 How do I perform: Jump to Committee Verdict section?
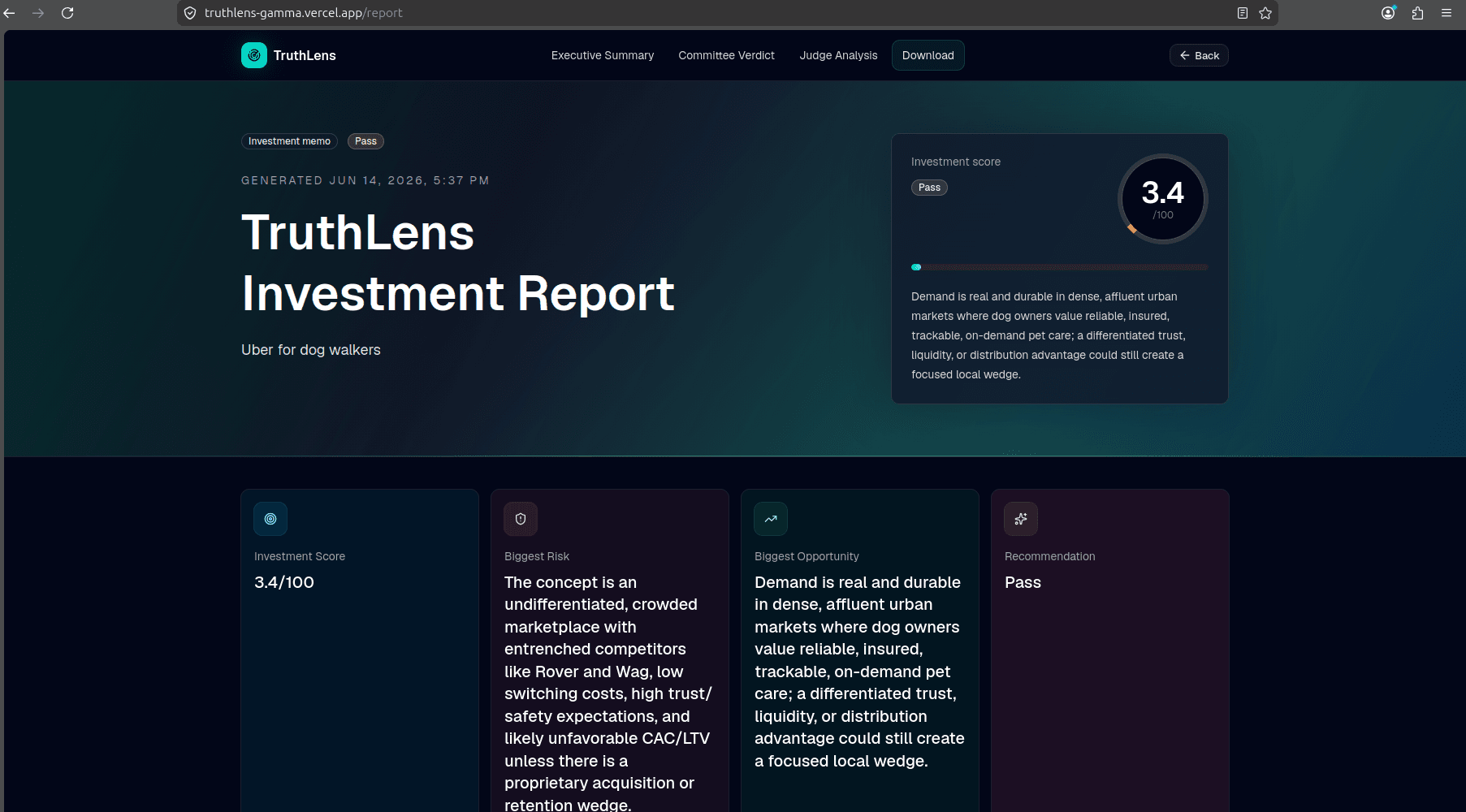727,55
